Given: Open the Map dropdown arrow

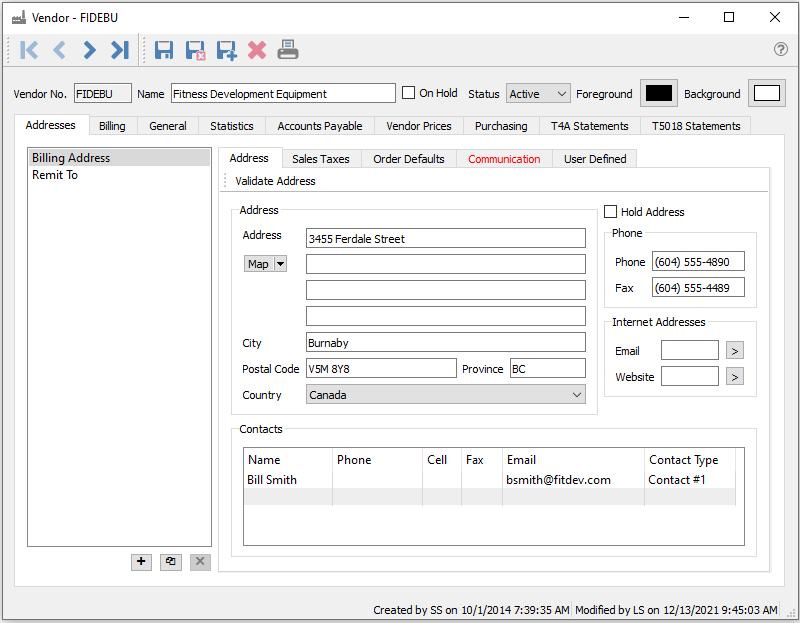Looking at the screenshot, I should pos(280,264).
